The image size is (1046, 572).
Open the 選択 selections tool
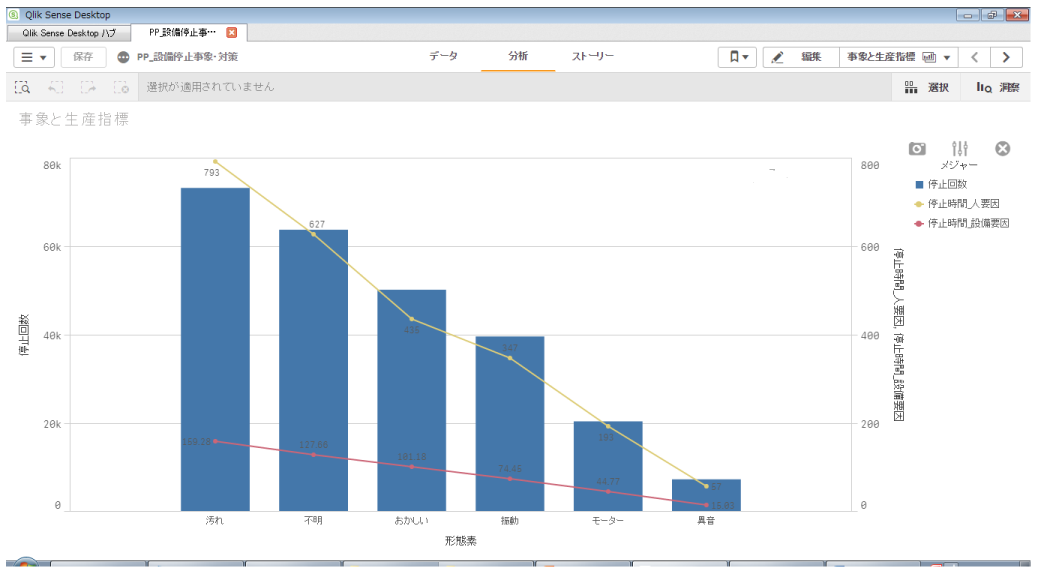click(926, 87)
